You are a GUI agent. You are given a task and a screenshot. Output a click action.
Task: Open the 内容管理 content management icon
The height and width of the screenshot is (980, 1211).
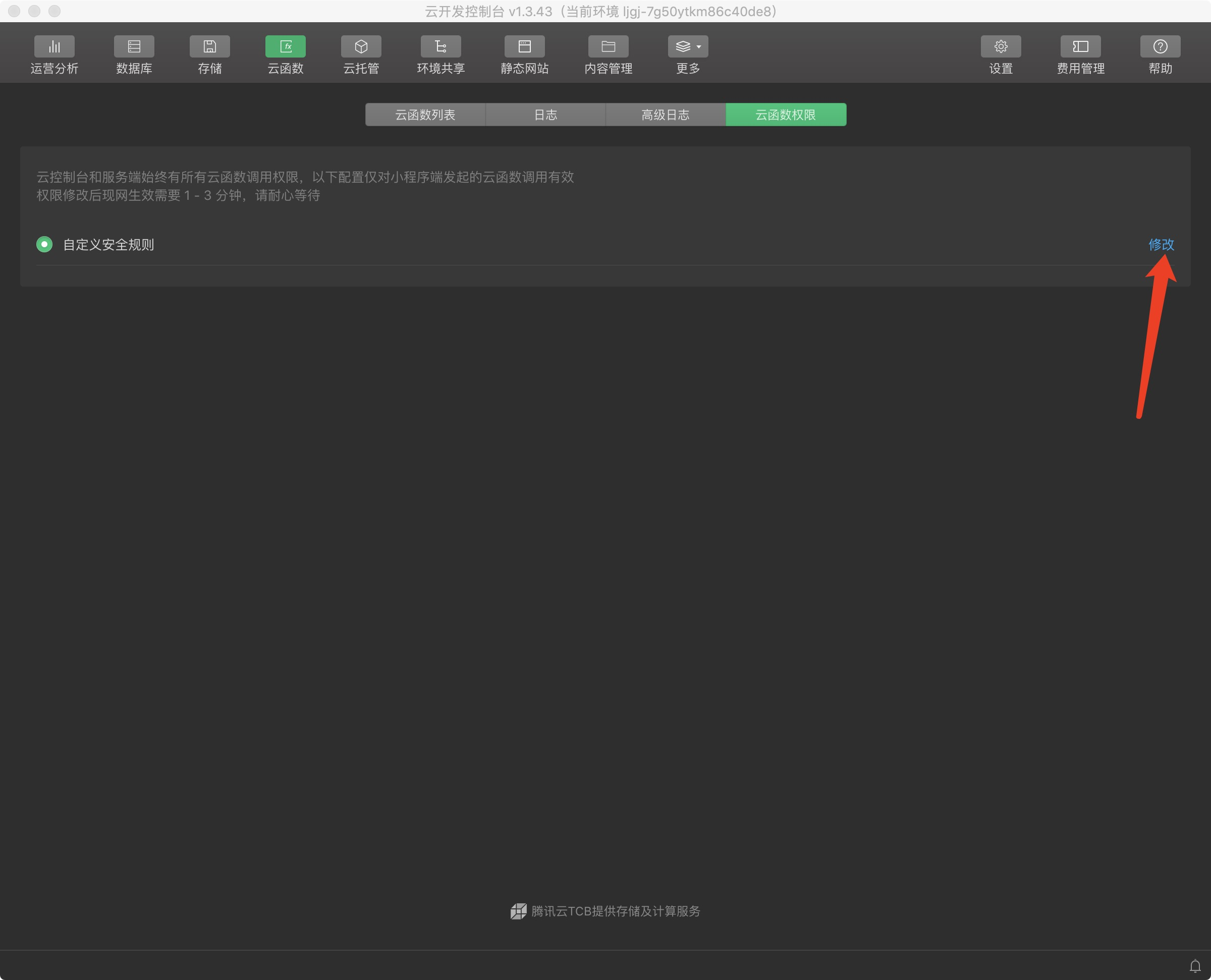[x=608, y=47]
